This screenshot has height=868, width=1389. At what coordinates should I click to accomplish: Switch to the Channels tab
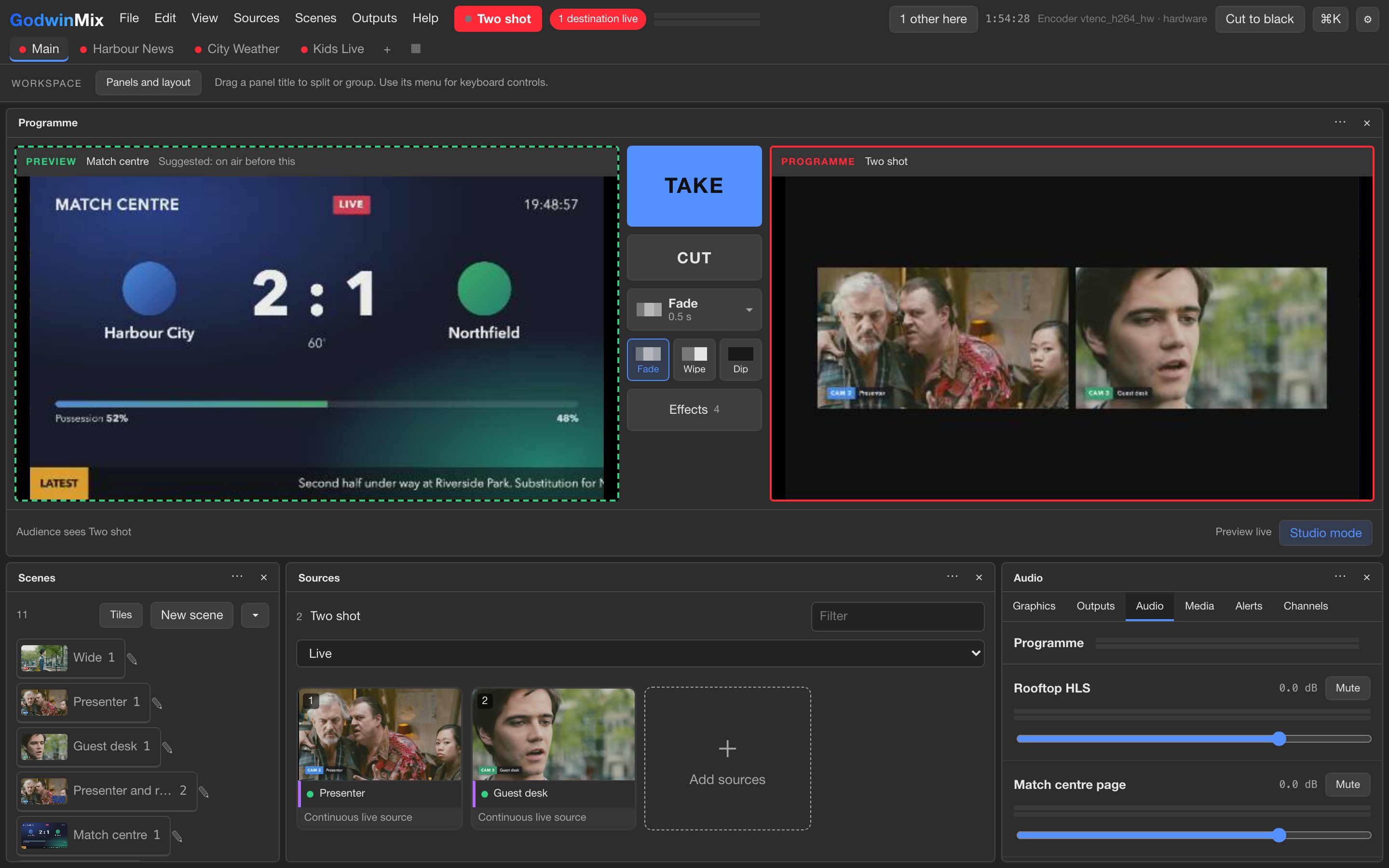[x=1305, y=606]
